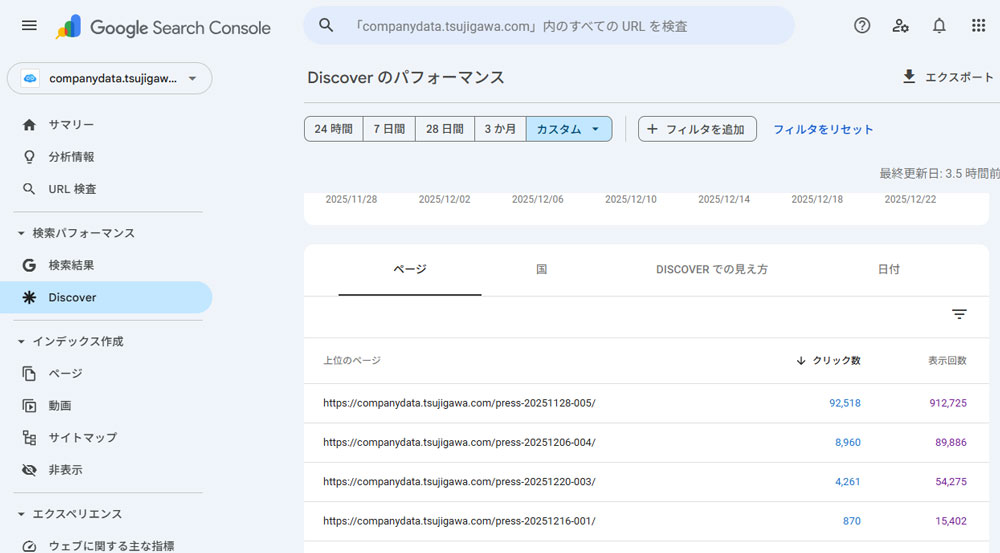Screen dimensions: 1000x553
Task: Collapse the エクスペリエンス section
Action: 21,514
